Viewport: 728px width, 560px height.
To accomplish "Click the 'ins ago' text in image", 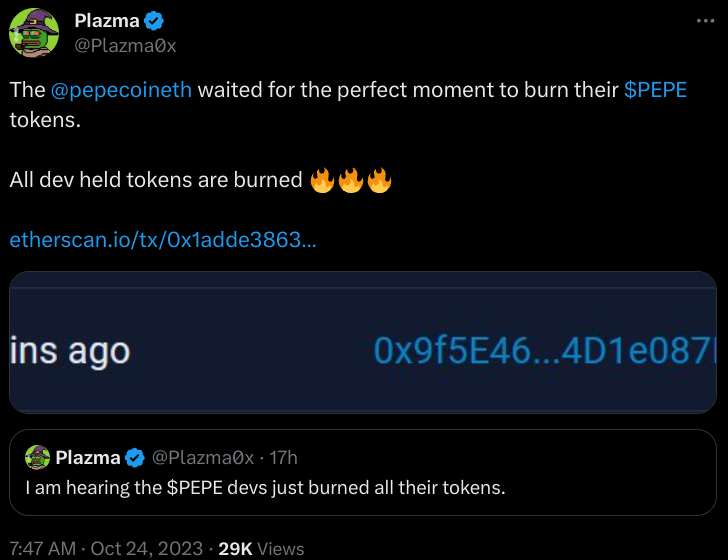I will click(x=70, y=351).
